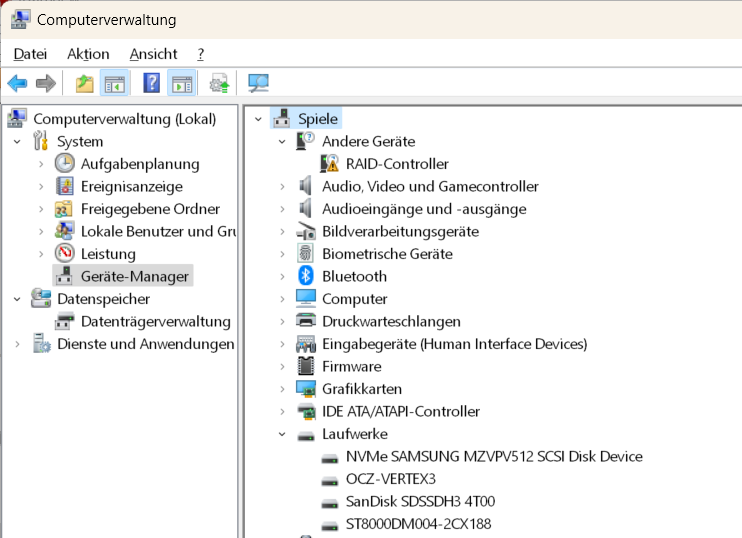
Task: Open the Datei menu
Action: [30, 54]
